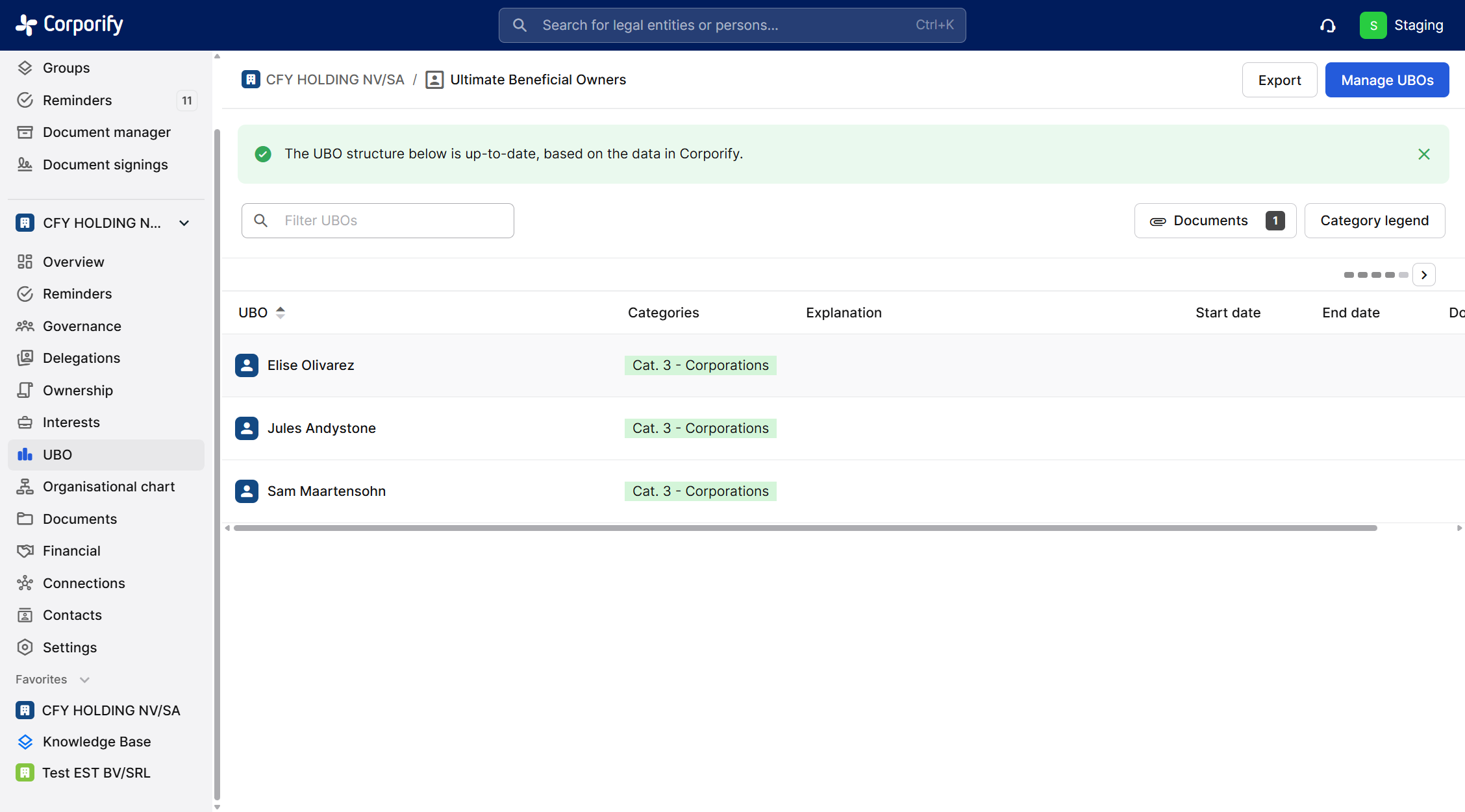
Task: Click Elise Olivarez person icon
Action: click(x=247, y=365)
